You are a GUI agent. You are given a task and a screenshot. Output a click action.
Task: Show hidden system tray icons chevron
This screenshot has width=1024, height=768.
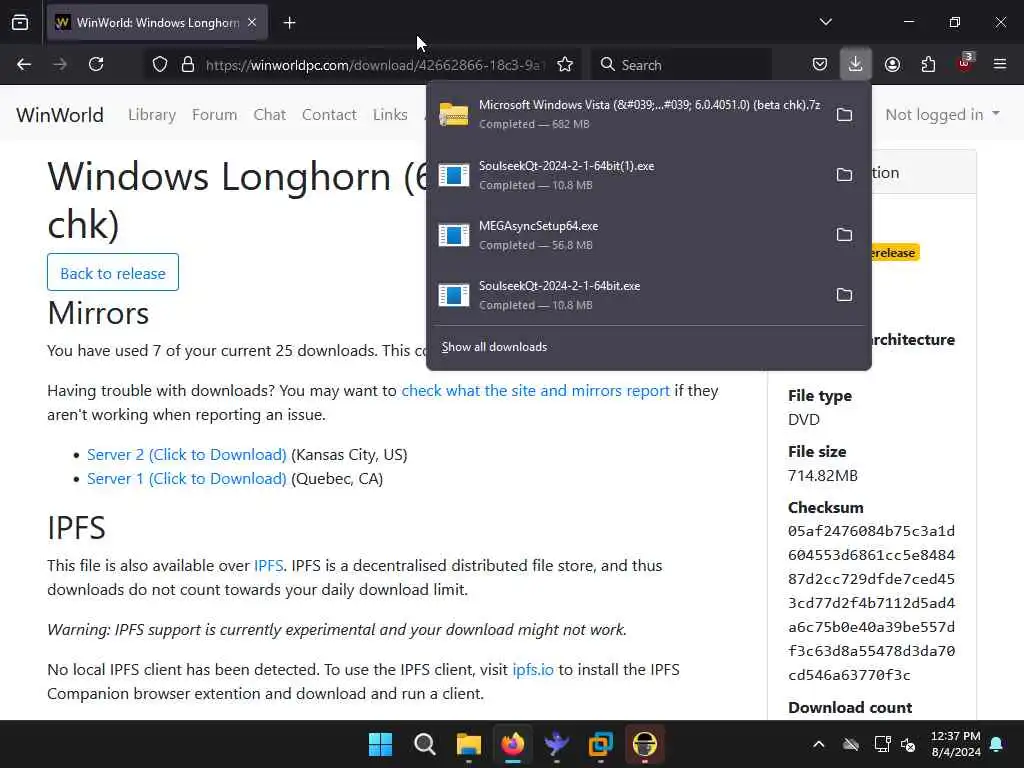click(818, 744)
